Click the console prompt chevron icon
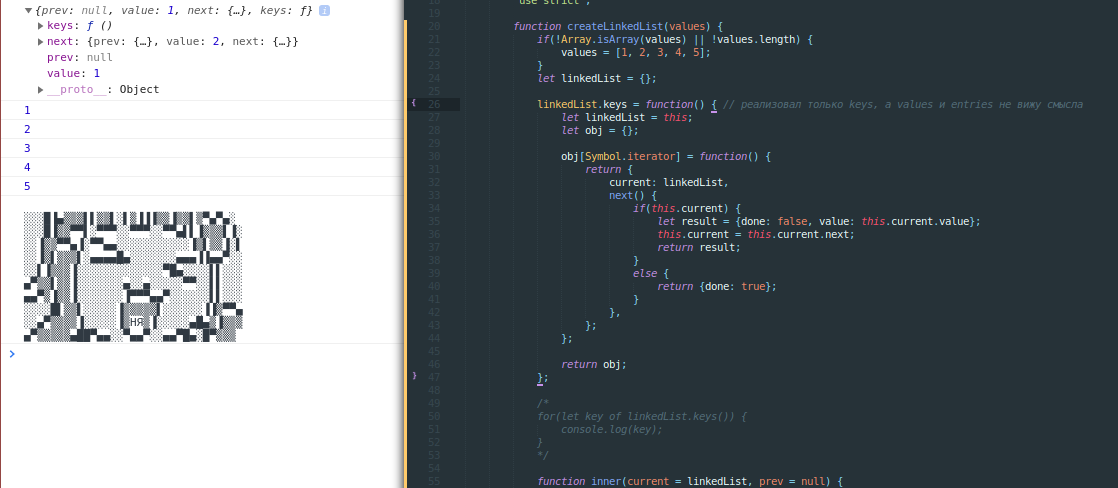This screenshot has height=488, width=1118. [12, 353]
